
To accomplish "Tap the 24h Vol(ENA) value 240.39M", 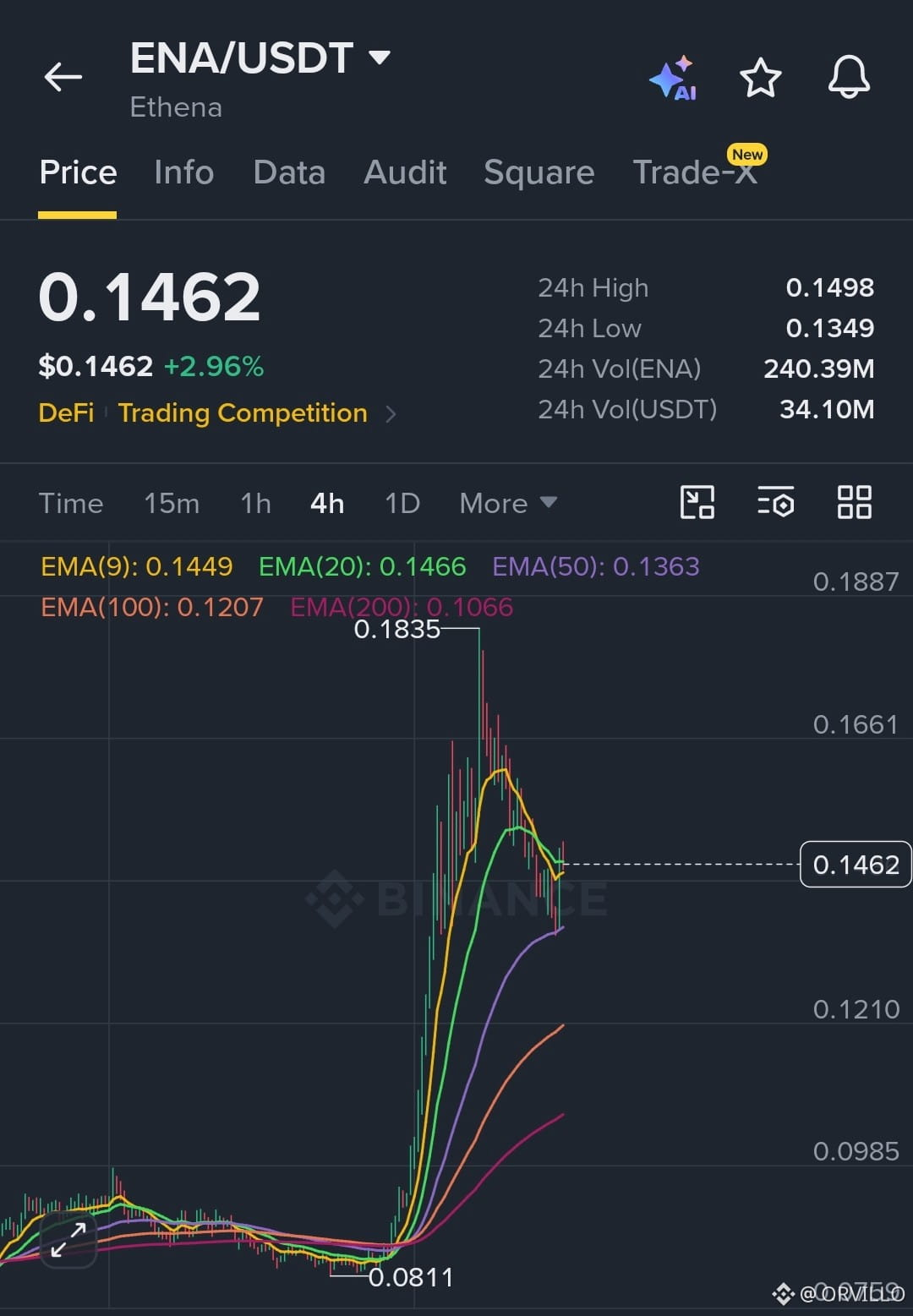I will click(819, 369).
